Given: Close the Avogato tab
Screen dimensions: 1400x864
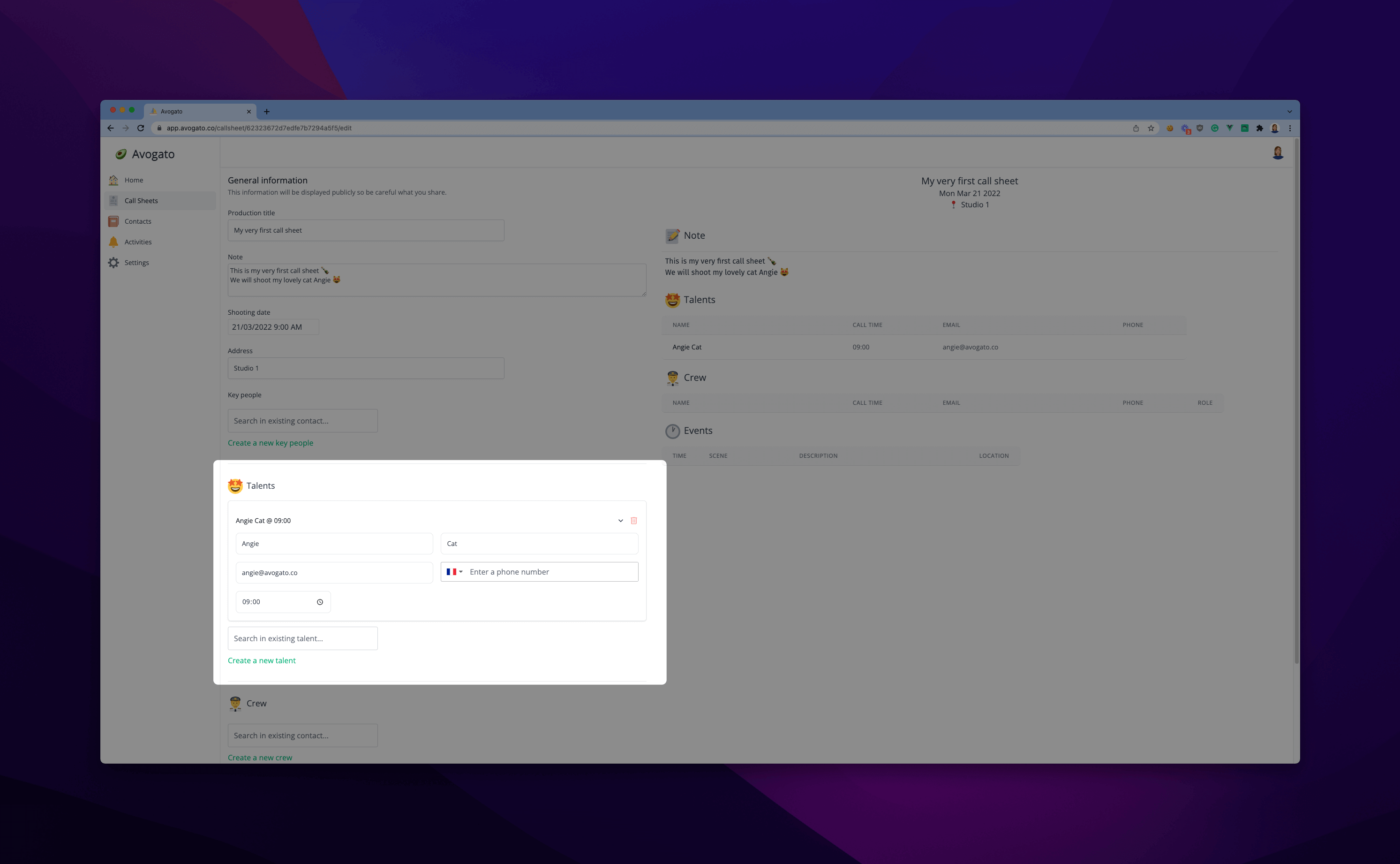Looking at the screenshot, I should click(248, 112).
